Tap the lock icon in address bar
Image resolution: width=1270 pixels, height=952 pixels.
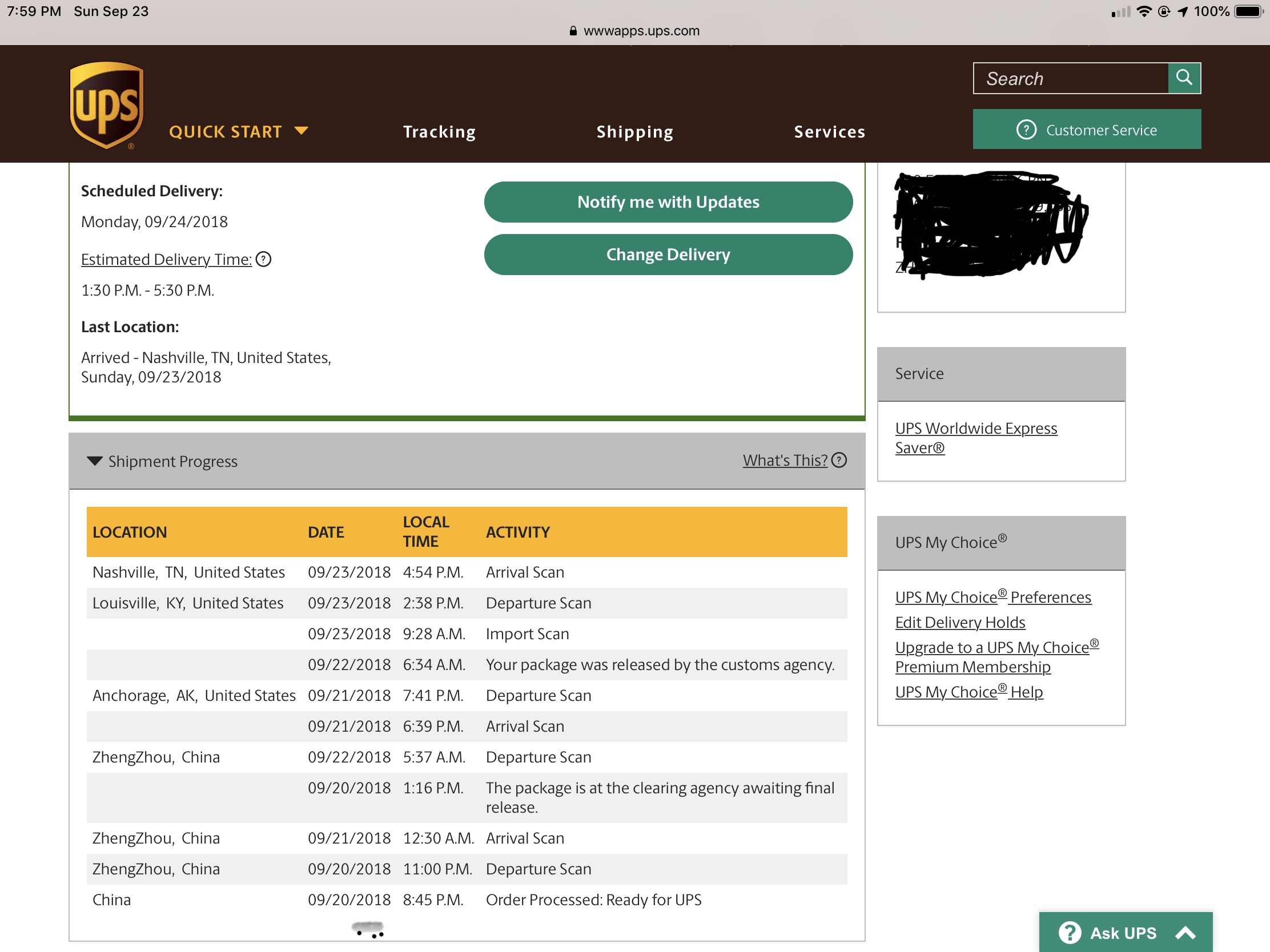572,31
